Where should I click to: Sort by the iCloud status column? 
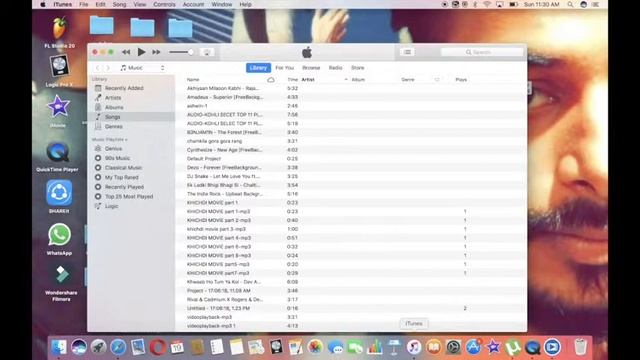[271, 80]
